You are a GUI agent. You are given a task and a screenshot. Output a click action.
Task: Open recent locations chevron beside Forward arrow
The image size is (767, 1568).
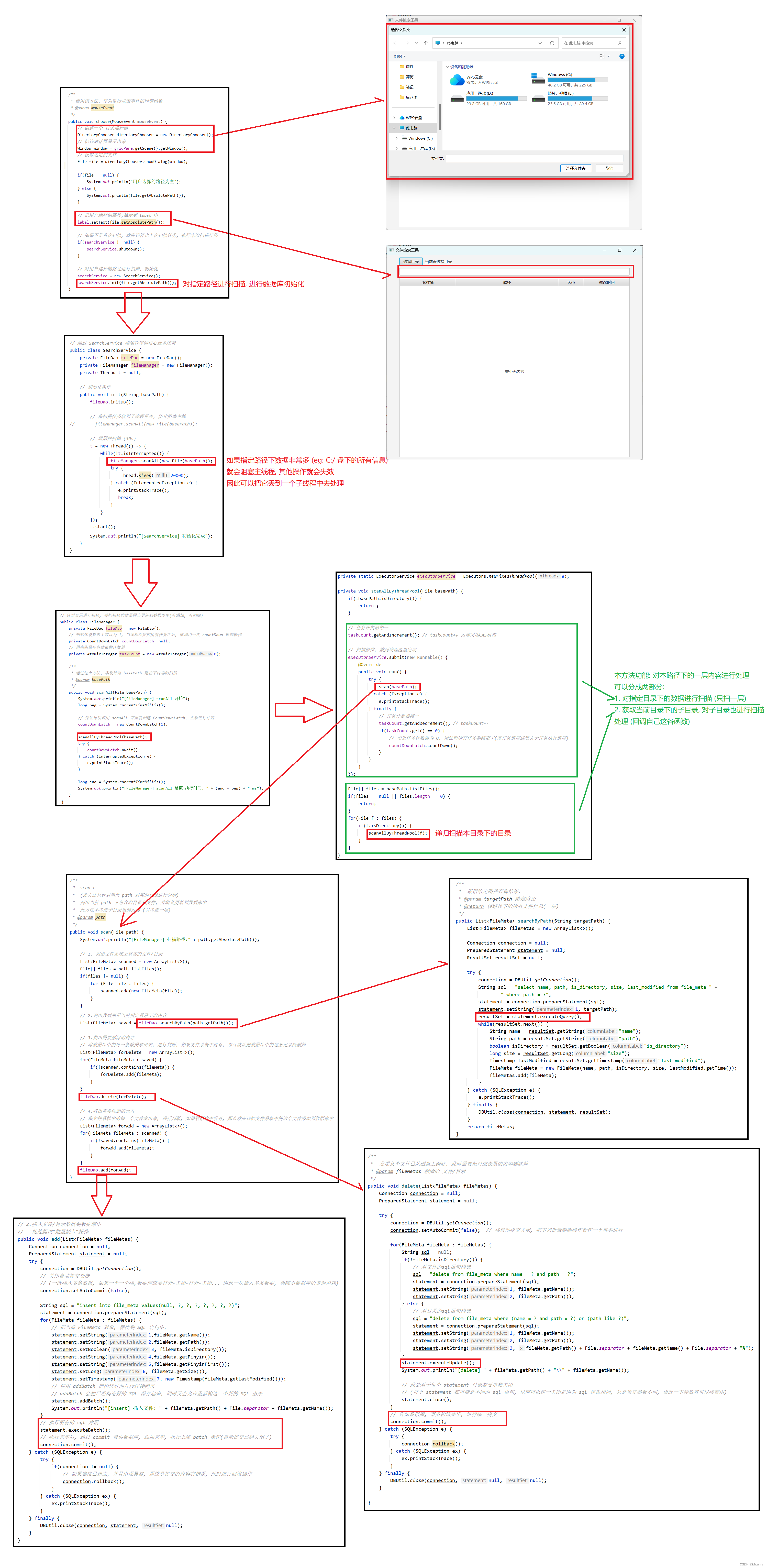coord(416,43)
